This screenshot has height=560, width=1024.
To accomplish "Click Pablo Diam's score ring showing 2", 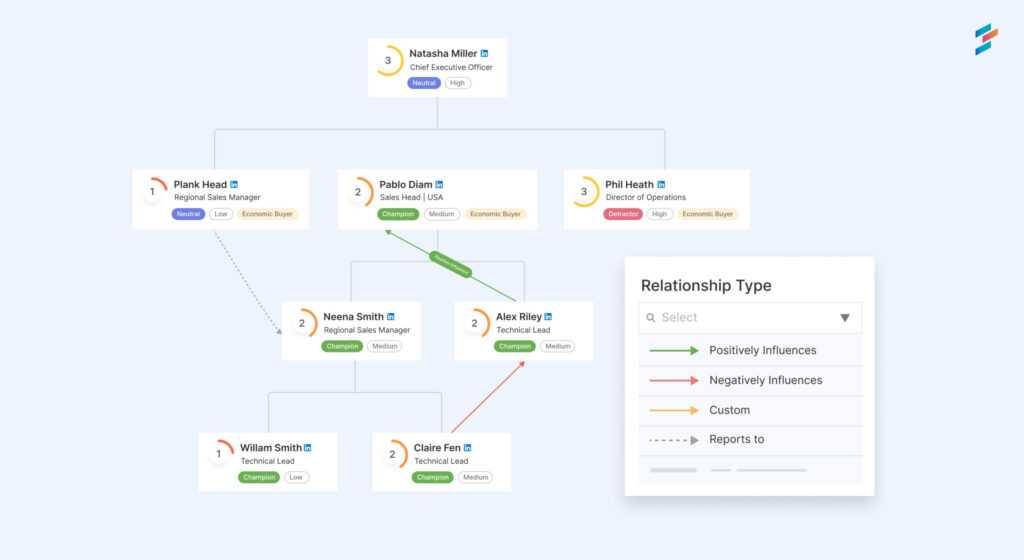I will coord(358,192).
